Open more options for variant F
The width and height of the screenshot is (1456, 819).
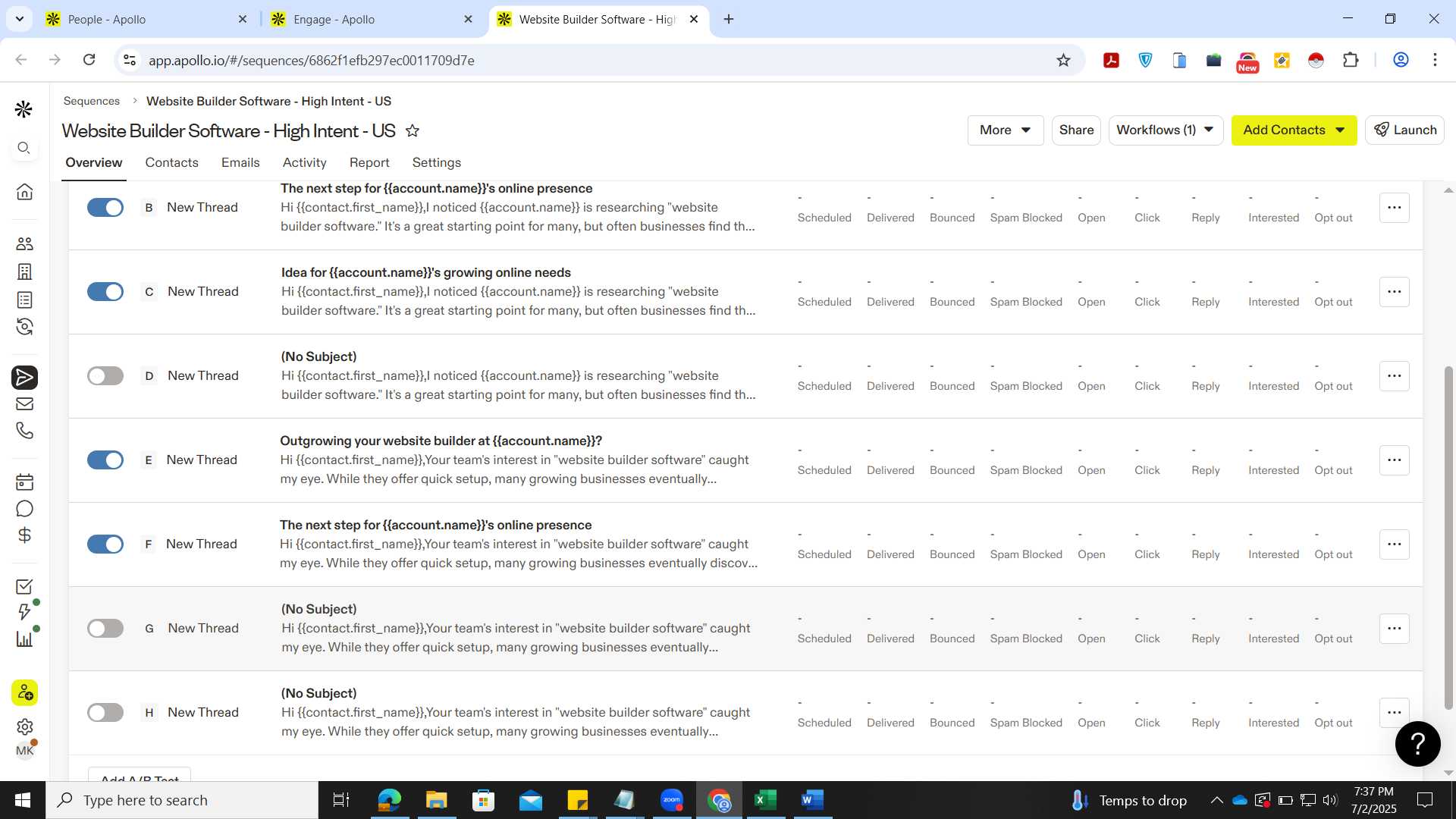1394,544
